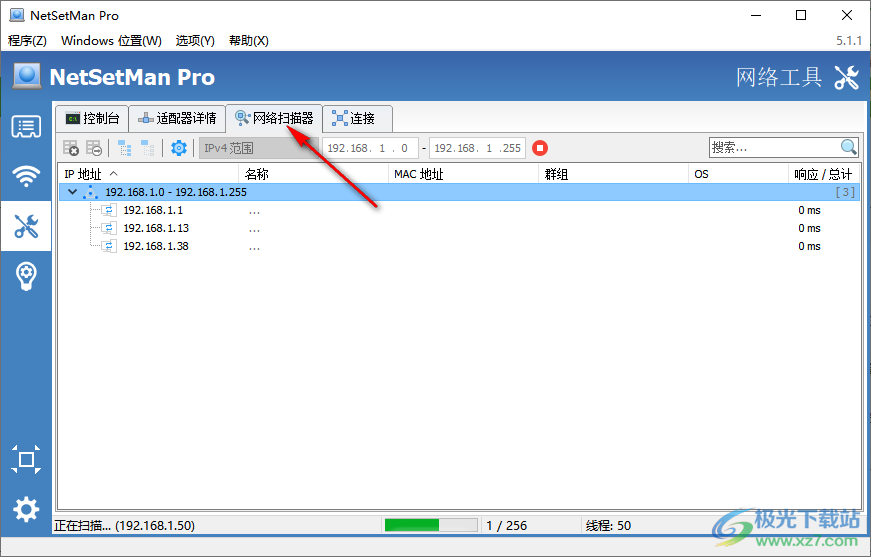The height and width of the screenshot is (557, 871).
Task: Click into the 搜索... search box
Action: coord(774,148)
